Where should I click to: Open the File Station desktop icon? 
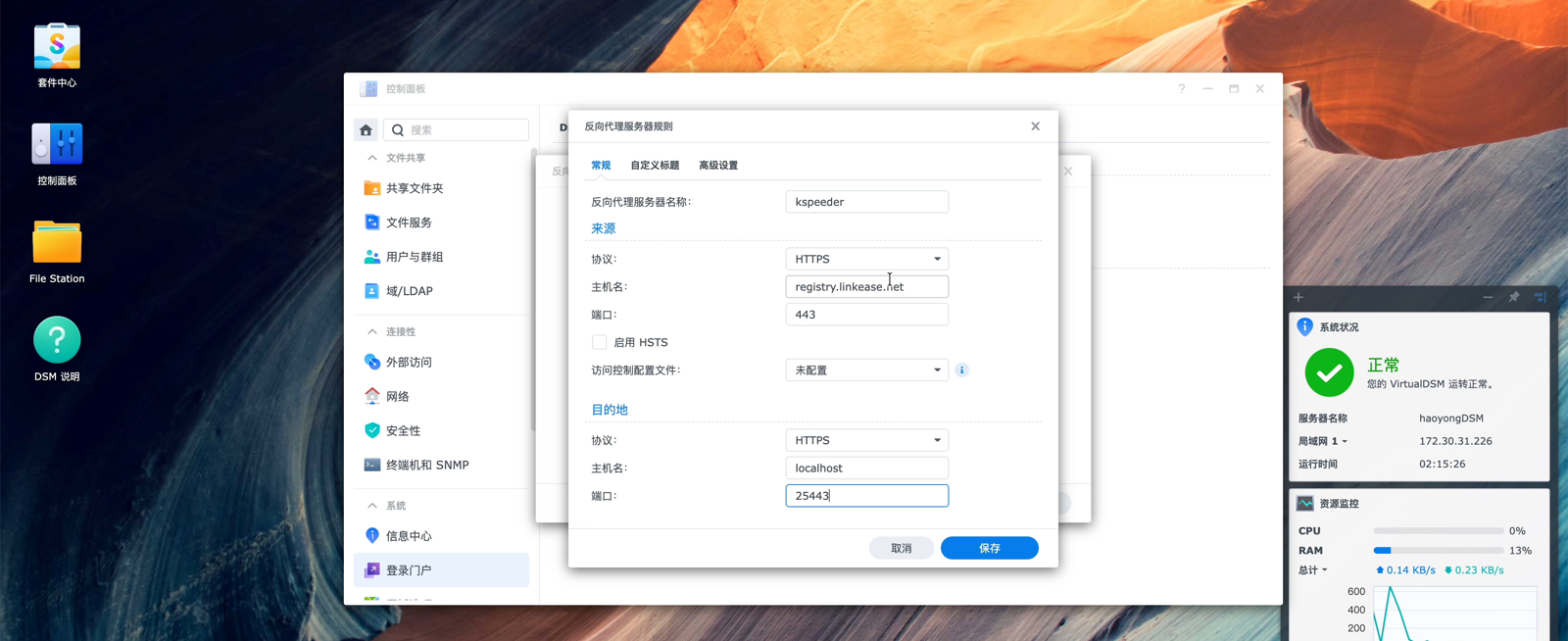(57, 242)
